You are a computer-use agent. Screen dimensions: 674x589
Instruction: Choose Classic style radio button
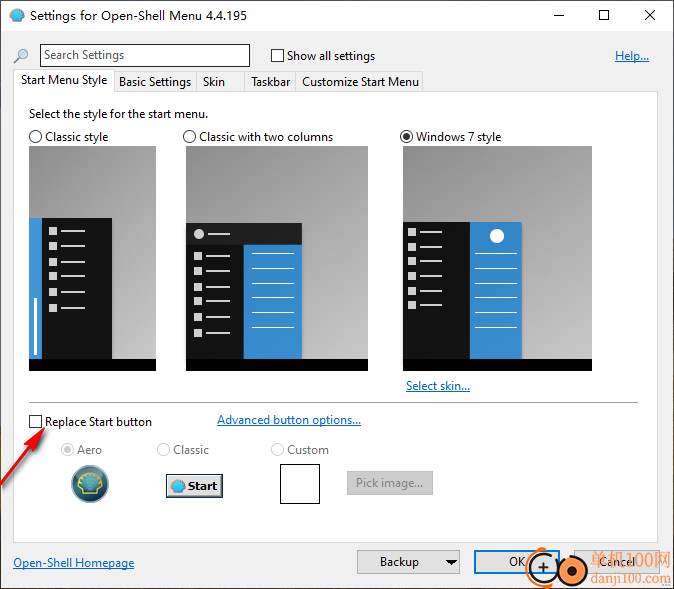pyautogui.click(x=35, y=137)
